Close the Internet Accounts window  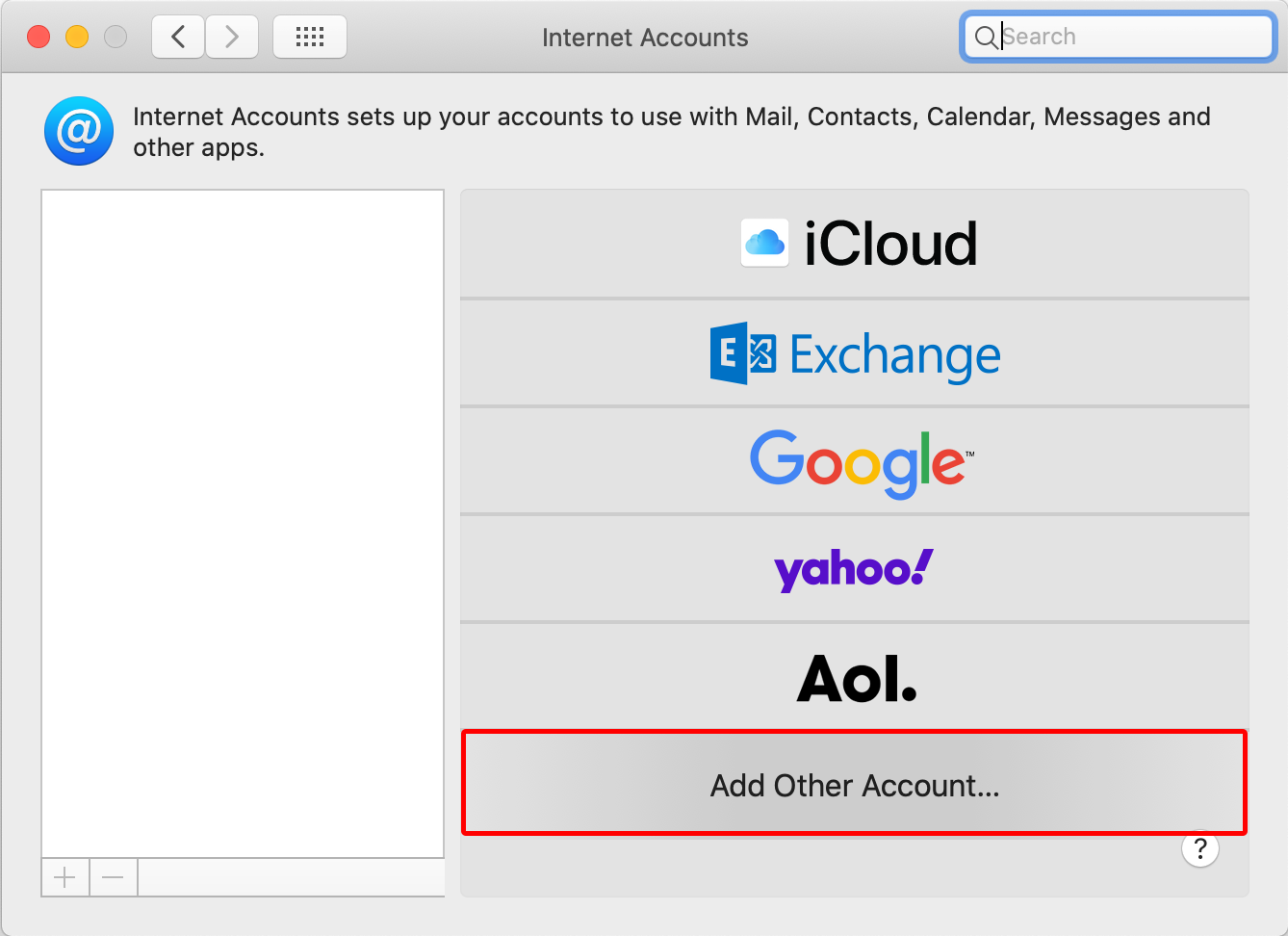tap(39, 37)
